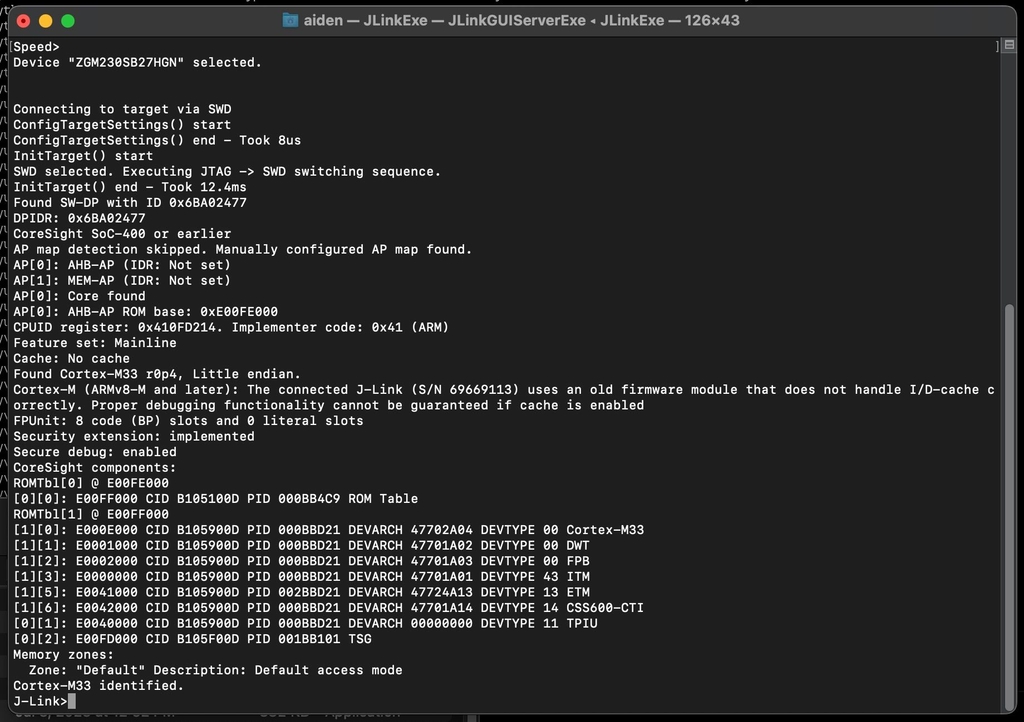This screenshot has width=1024, height=722.
Task: Click 'AP[0]: AHB-AP (IDR: Not set)' line
Action: click(122, 265)
